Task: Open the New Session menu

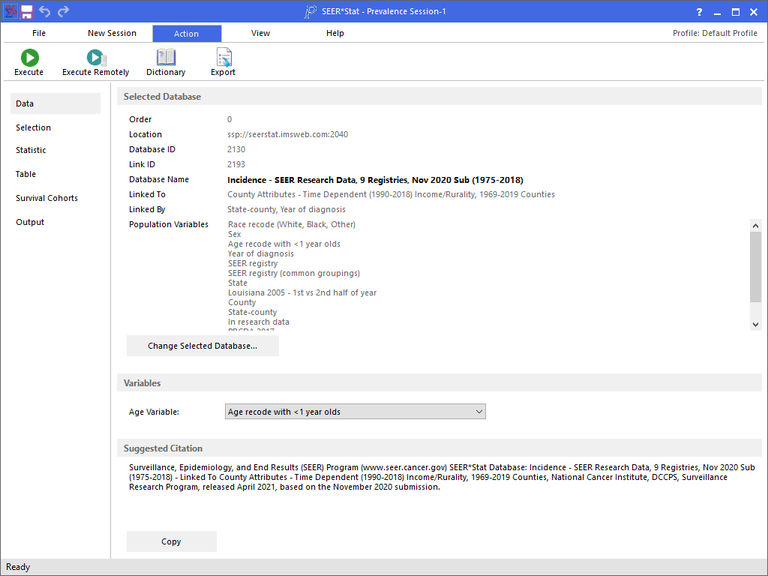Action: (112, 33)
